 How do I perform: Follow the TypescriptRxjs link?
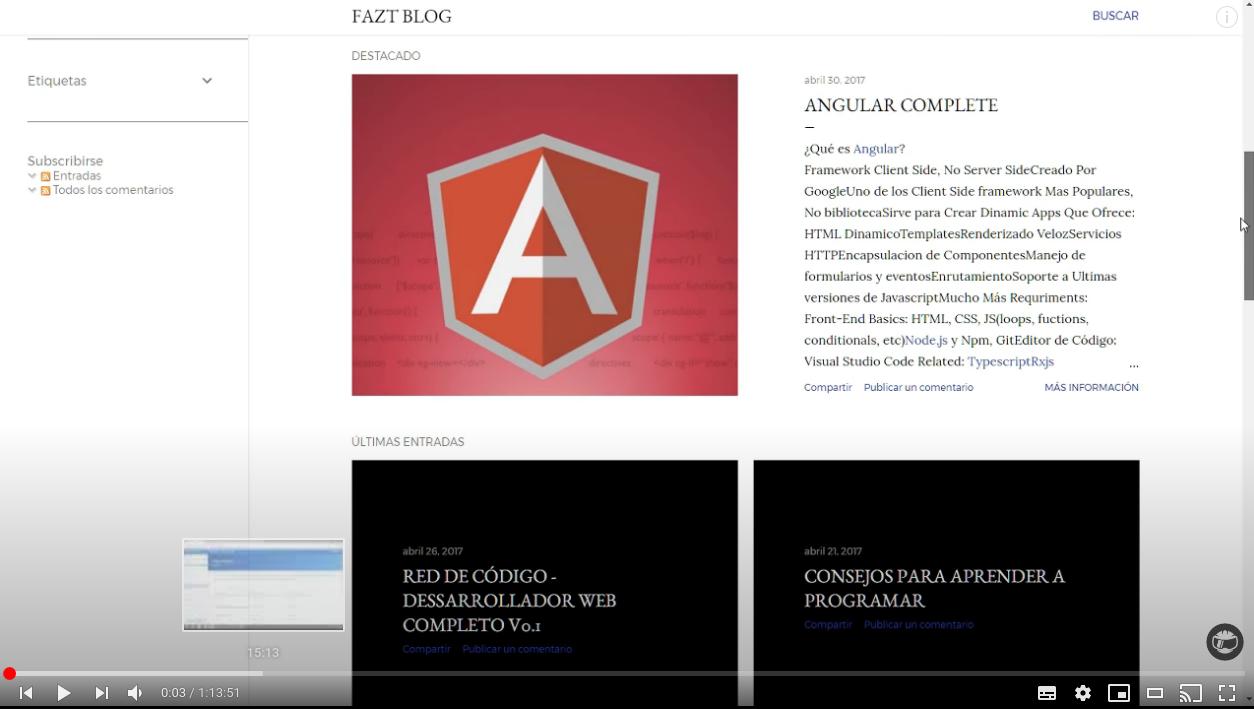(x=1010, y=361)
